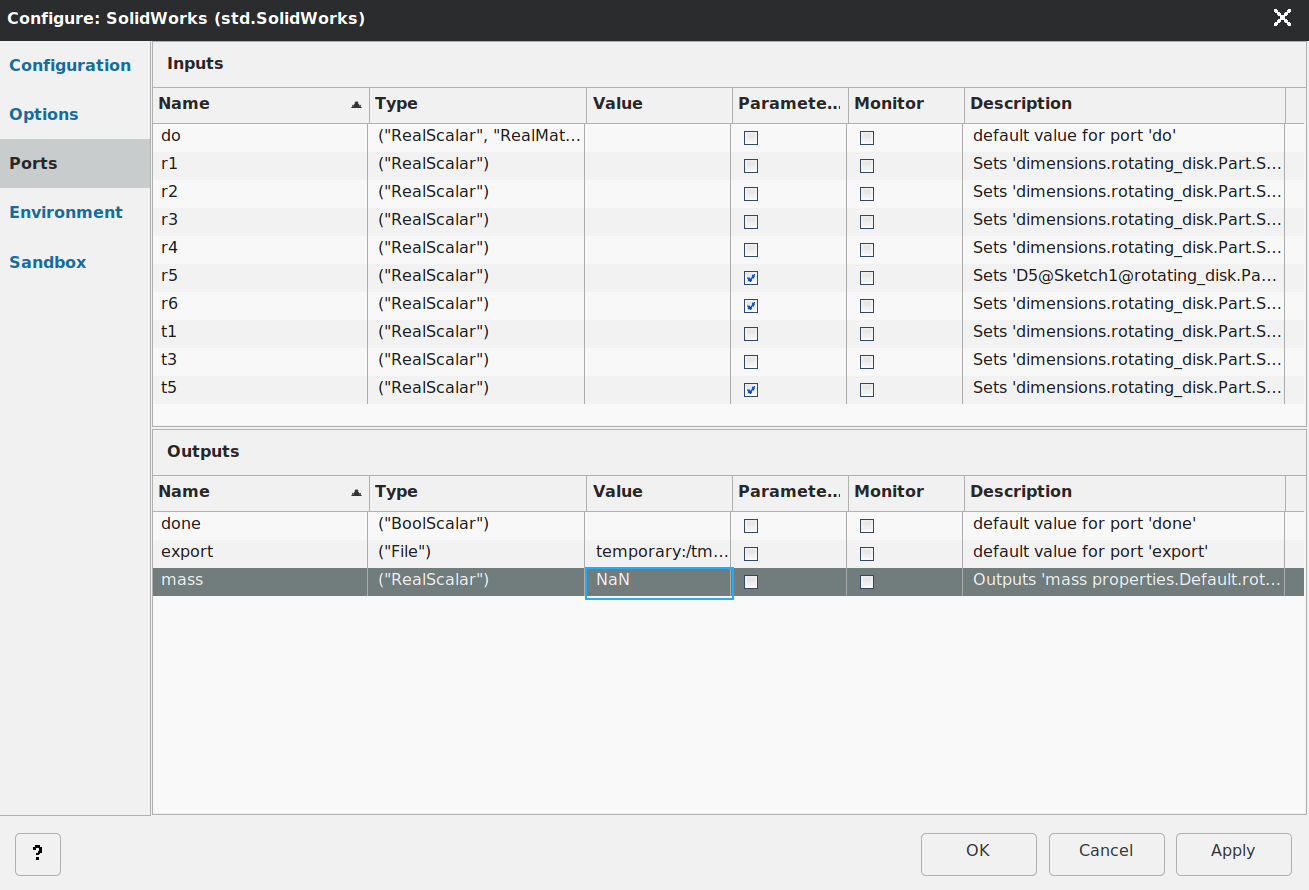Image resolution: width=1309 pixels, height=890 pixels.
Task: Enable Parameter checkbox for input 'do'
Action: [x=751, y=138]
